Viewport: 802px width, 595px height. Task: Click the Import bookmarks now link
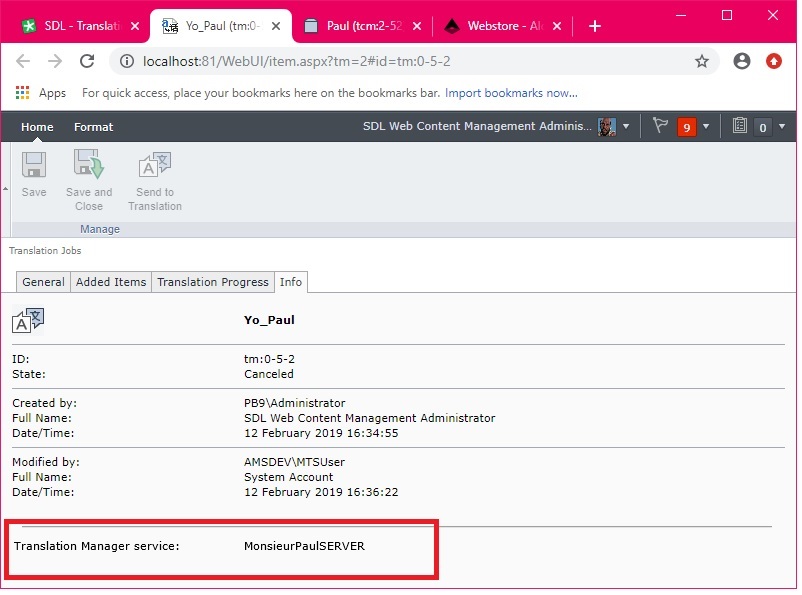point(511,93)
